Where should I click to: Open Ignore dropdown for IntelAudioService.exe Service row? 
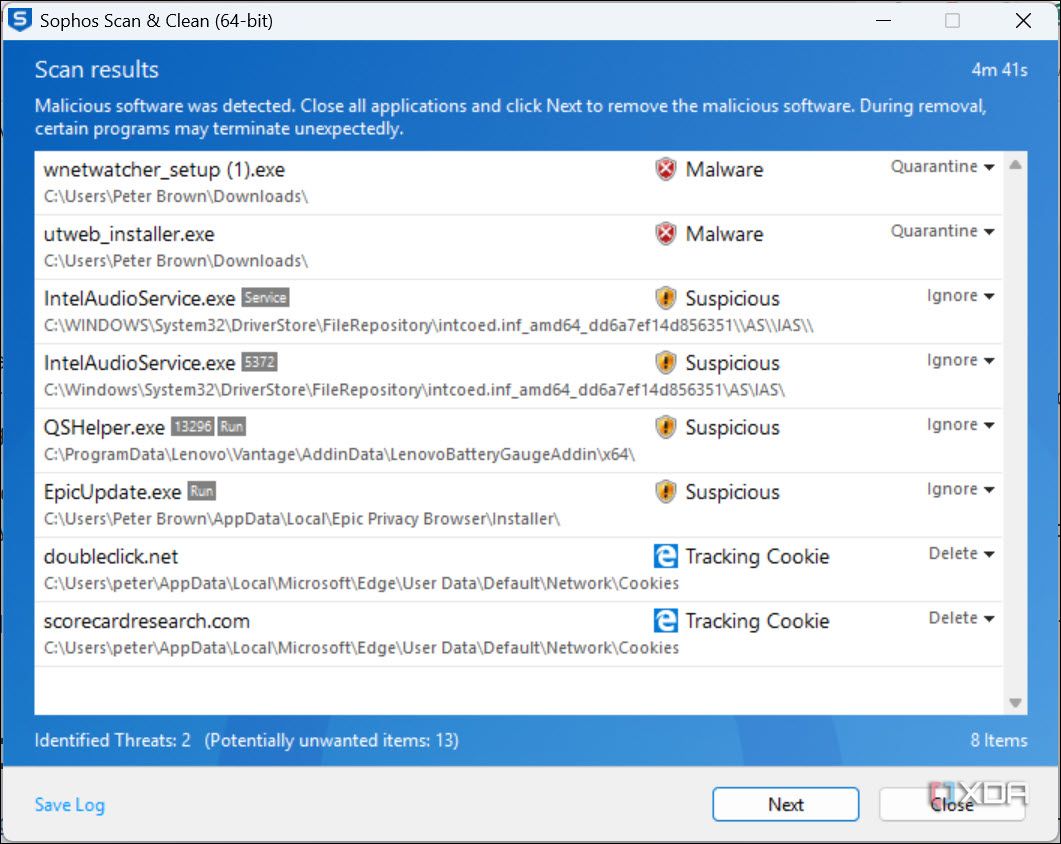pyautogui.click(x=960, y=296)
